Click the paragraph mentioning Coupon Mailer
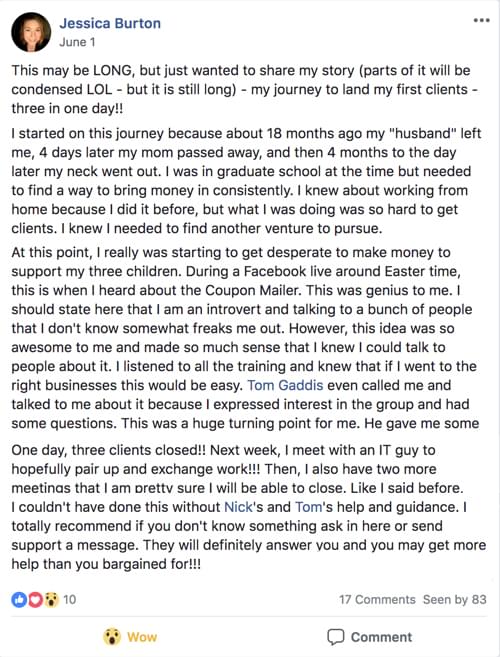500x657 pixels. pyautogui.click(x=245, y=338)
